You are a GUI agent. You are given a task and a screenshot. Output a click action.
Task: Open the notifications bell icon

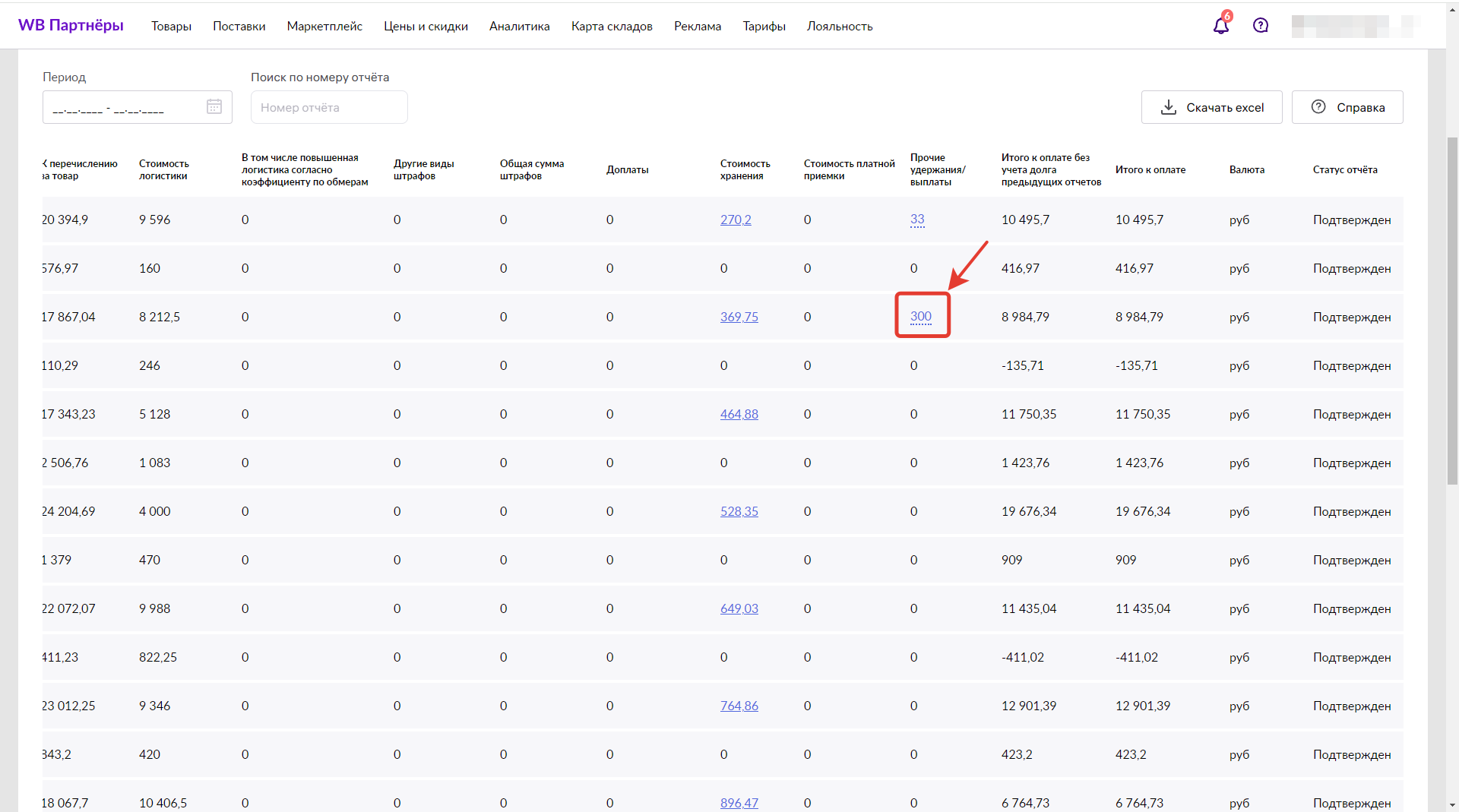tap(1220, 26)
